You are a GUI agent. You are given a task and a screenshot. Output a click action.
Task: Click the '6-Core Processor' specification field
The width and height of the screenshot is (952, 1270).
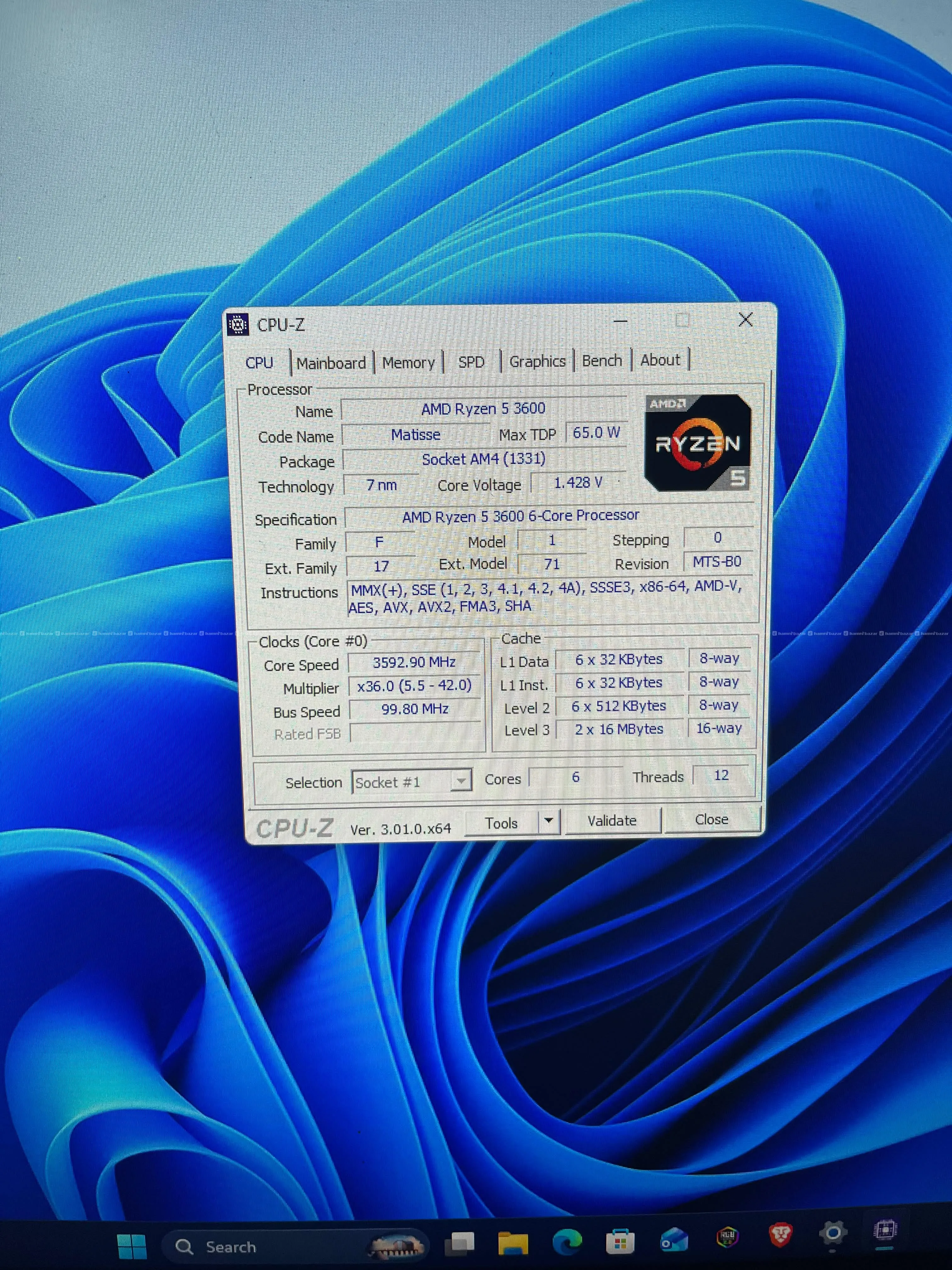[550, 516]
